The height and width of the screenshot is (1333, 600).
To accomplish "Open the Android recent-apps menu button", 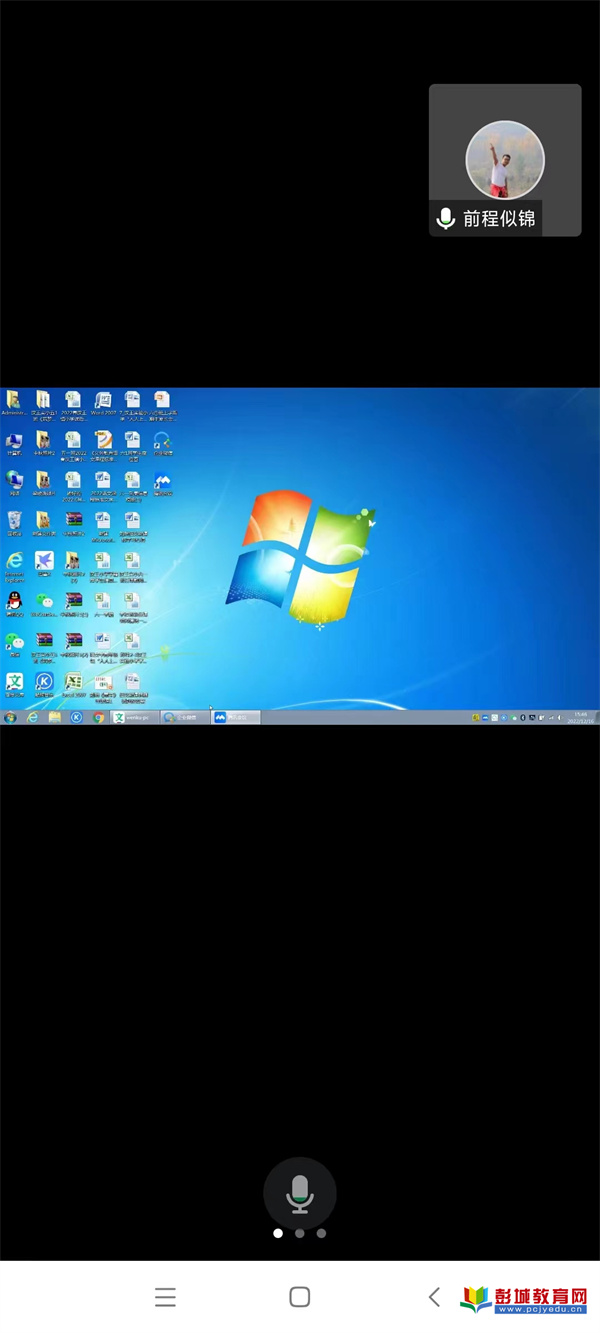I will point(165,1297).
